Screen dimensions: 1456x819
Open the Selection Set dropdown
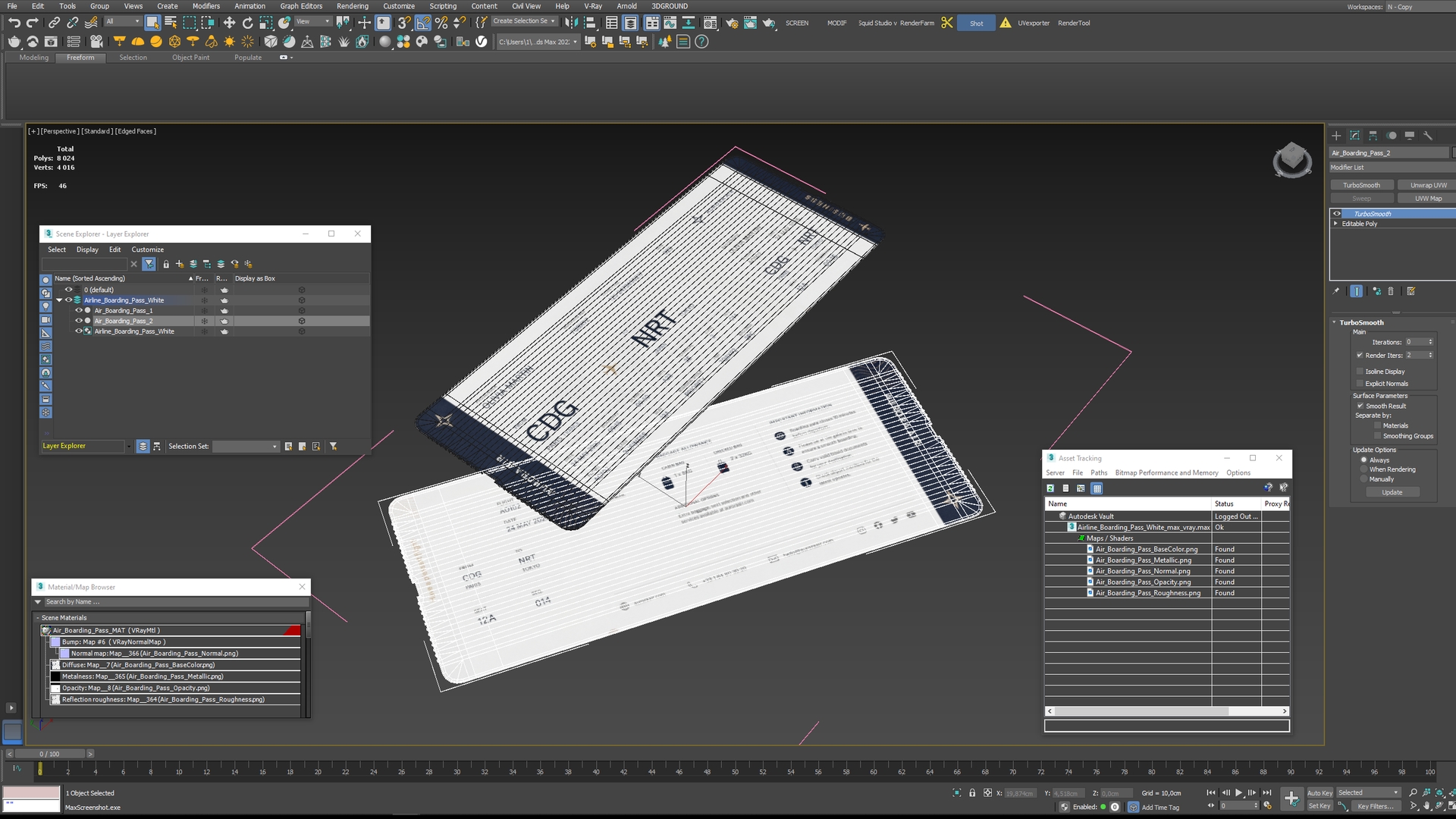246,447
